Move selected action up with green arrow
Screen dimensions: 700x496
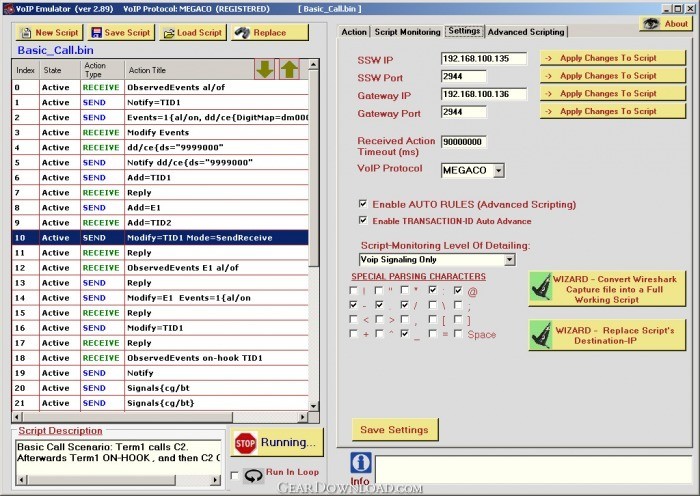289,70
